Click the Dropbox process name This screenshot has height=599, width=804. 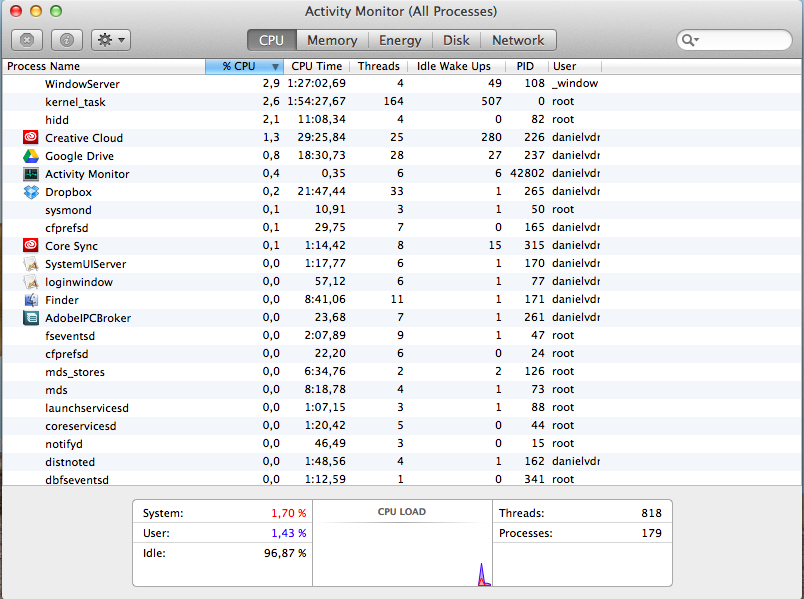tap(68, 192)
